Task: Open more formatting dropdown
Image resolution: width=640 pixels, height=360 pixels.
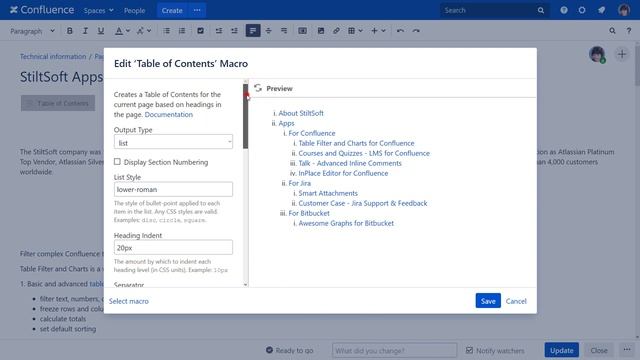Action: click(144, 31)
